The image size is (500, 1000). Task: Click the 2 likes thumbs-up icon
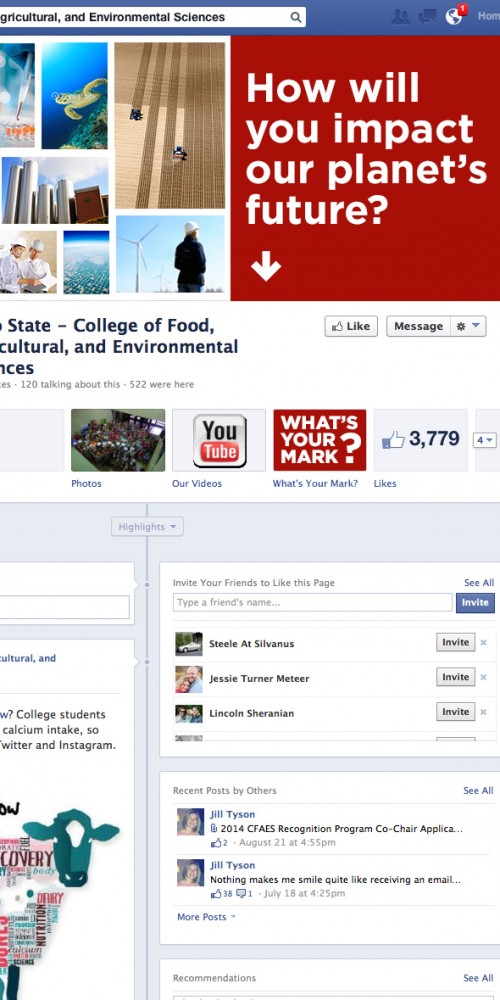tap(216, 842)
